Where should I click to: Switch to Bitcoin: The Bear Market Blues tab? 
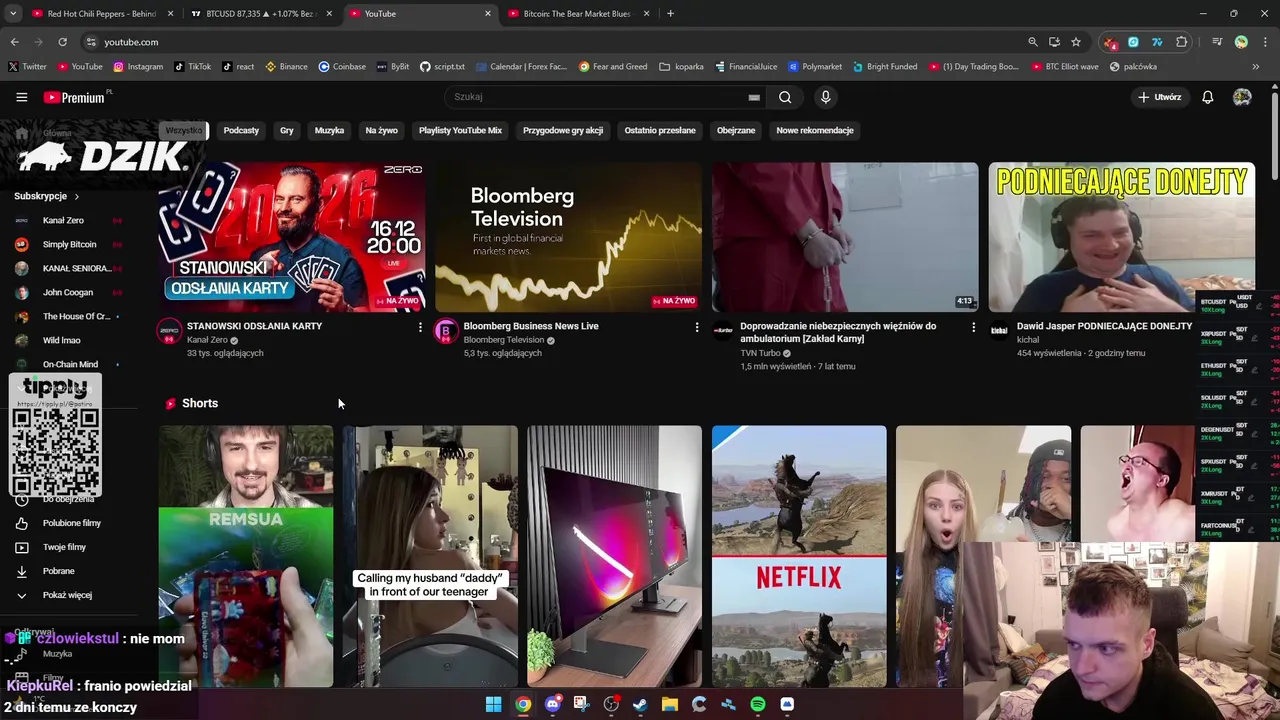577,14
